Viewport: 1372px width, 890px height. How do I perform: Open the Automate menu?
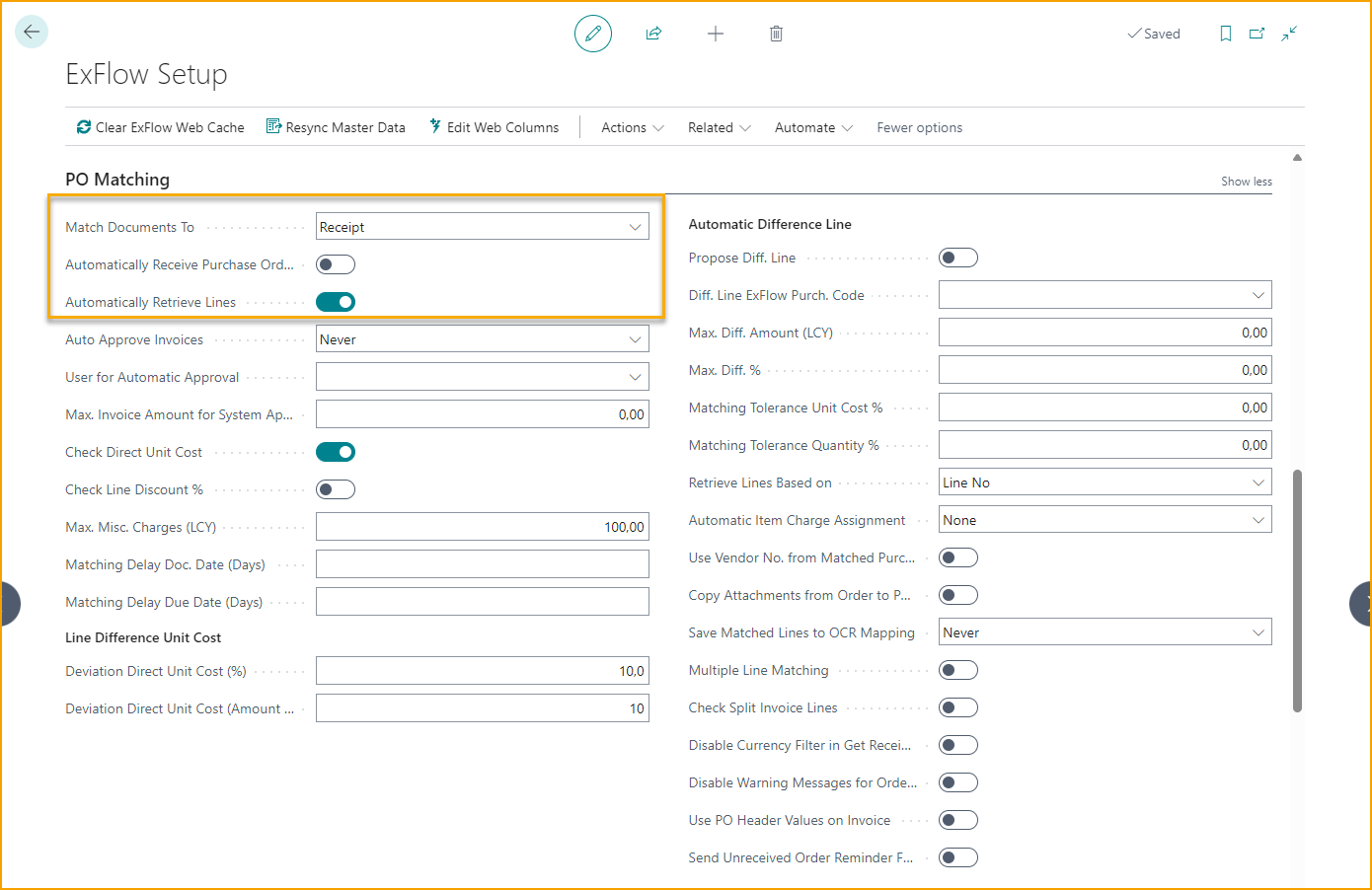pos(814,127)
